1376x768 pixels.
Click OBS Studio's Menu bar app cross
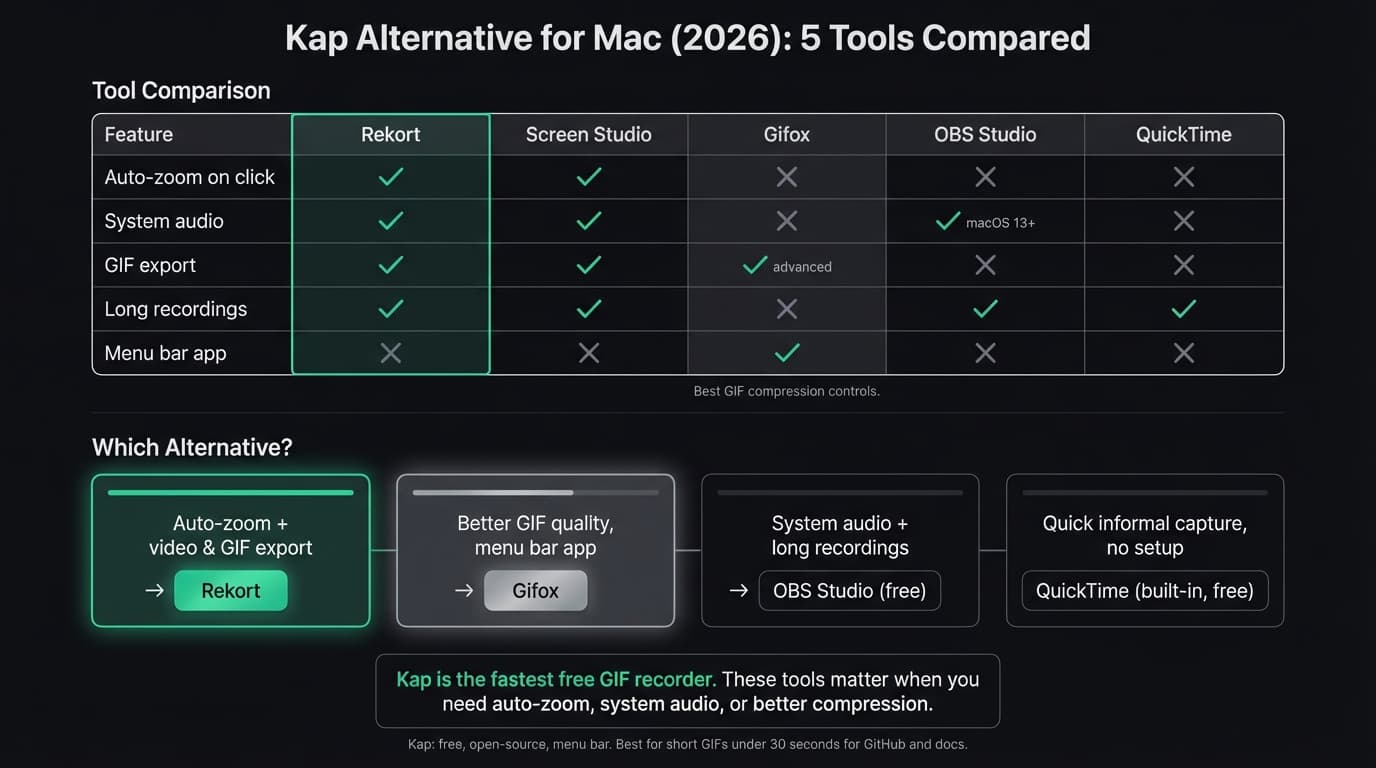click(985, 353)
